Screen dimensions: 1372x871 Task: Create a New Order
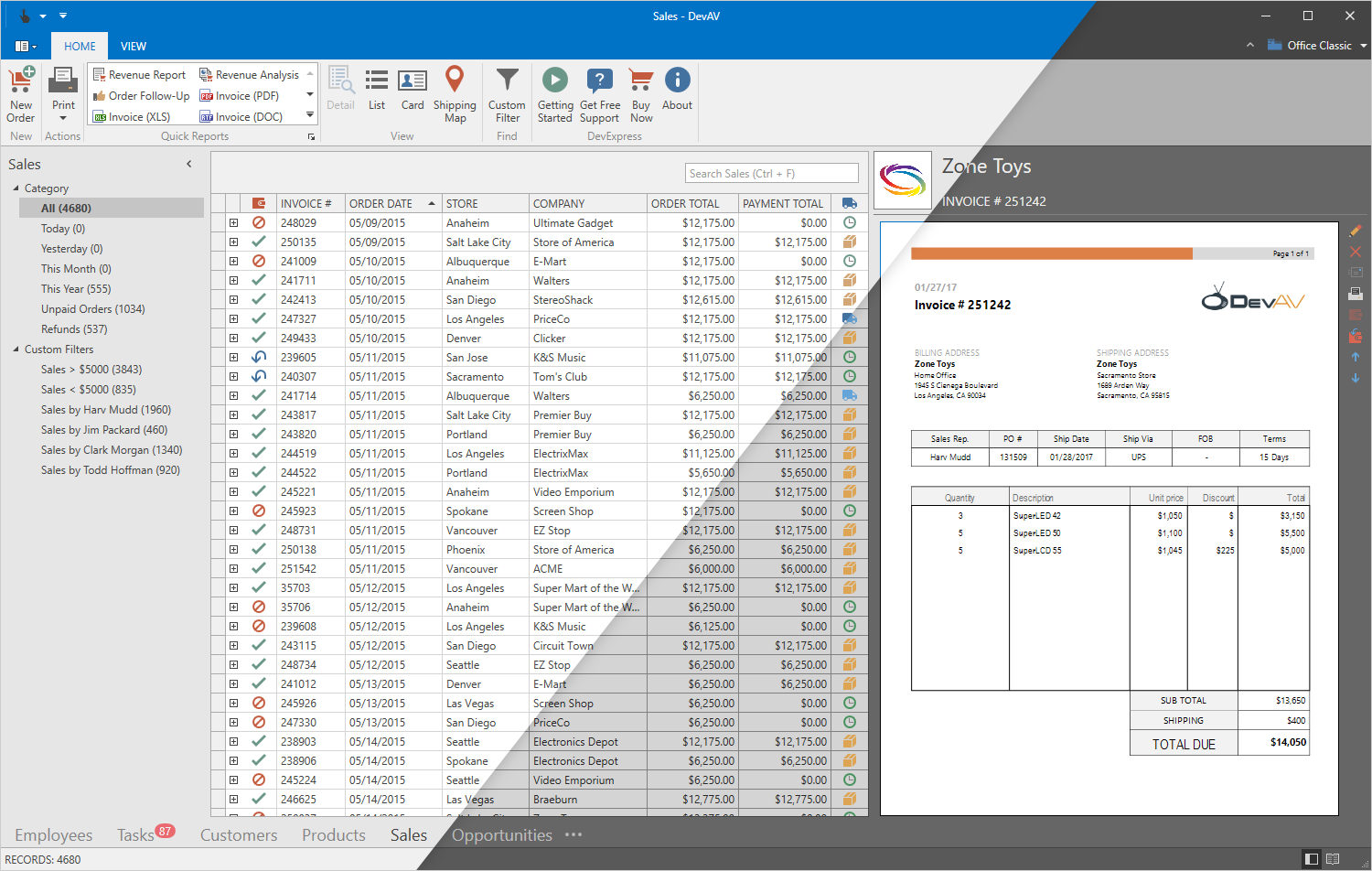(x=20, y=94)
